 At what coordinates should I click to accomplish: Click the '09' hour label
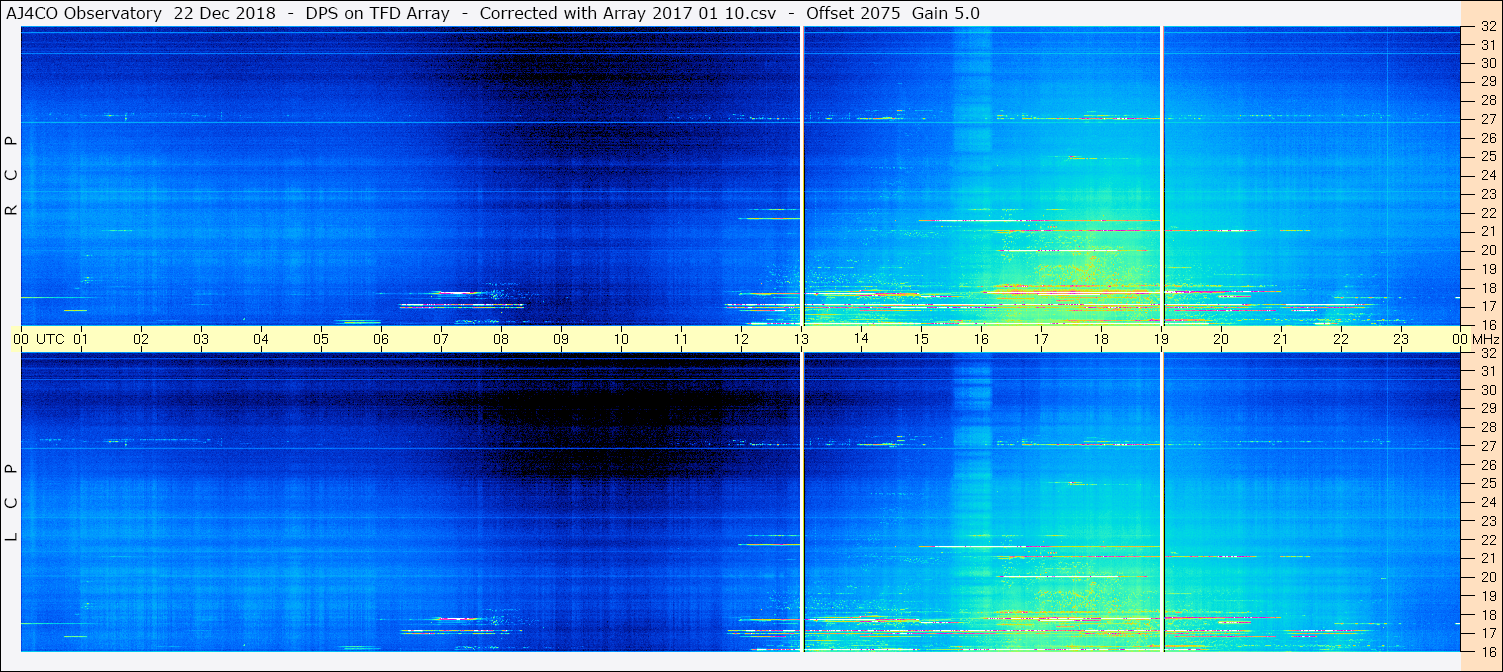tap(561, 339)
